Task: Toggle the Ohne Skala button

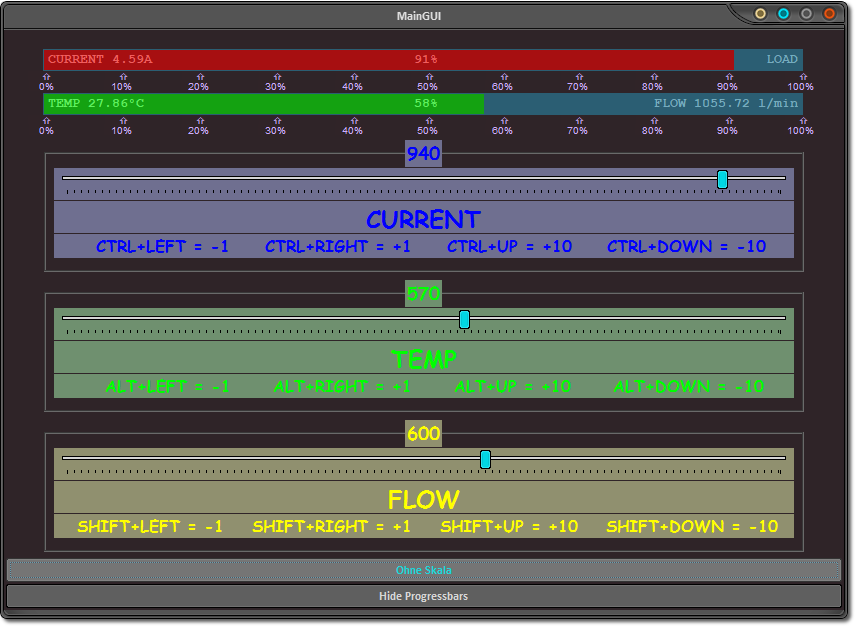Action: pyautogui.click(x=423, y=570)
